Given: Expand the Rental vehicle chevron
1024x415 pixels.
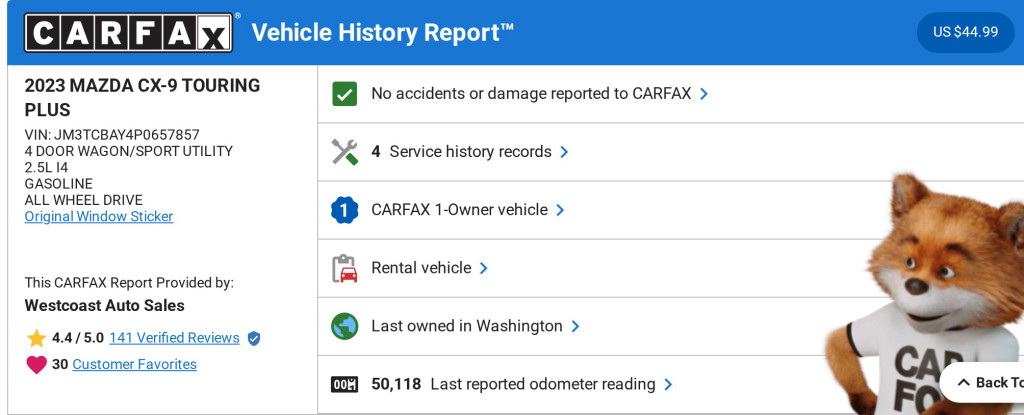Looking at the screenshot, I should tap(483, 268).
